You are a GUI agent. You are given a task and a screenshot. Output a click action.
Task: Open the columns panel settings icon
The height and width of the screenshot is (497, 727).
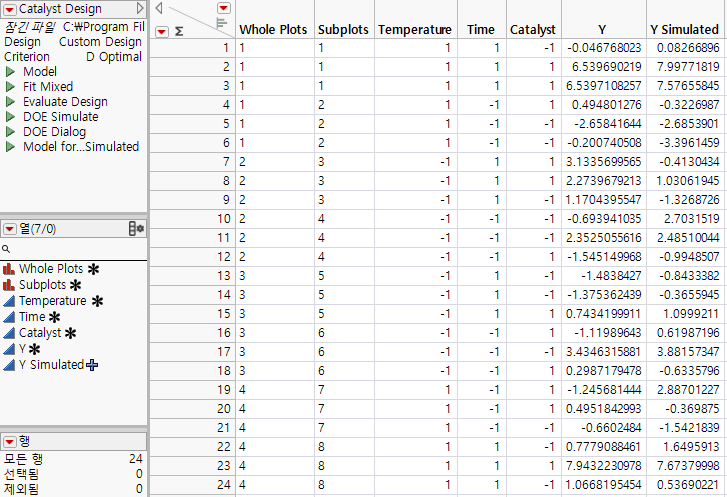click(x=136, y=229)
